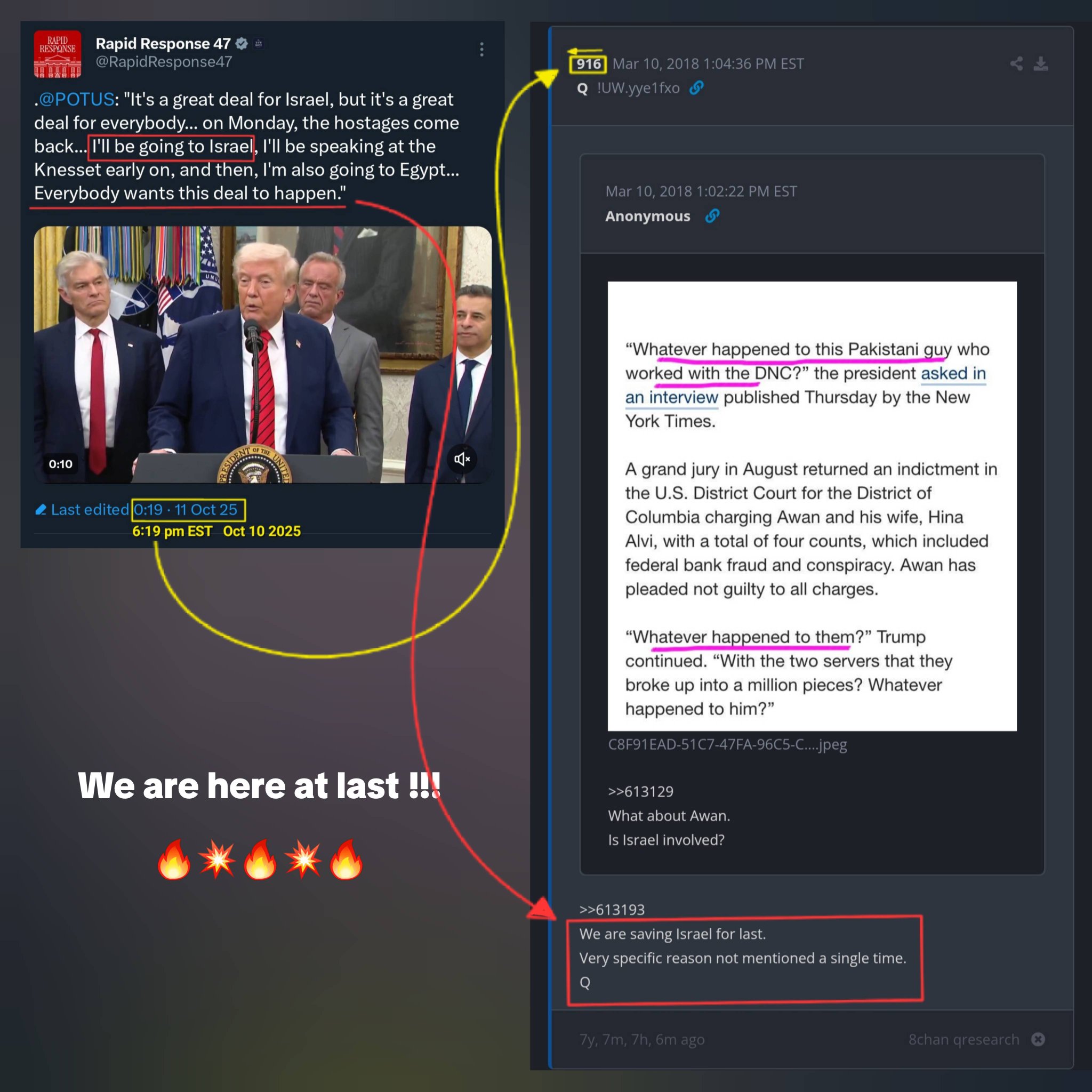The height and width of the screenshot is (1092, 1092).
Task: Click the link icon beside the Q tripcode
Action: pyautogui.click(x=696, y=87)
